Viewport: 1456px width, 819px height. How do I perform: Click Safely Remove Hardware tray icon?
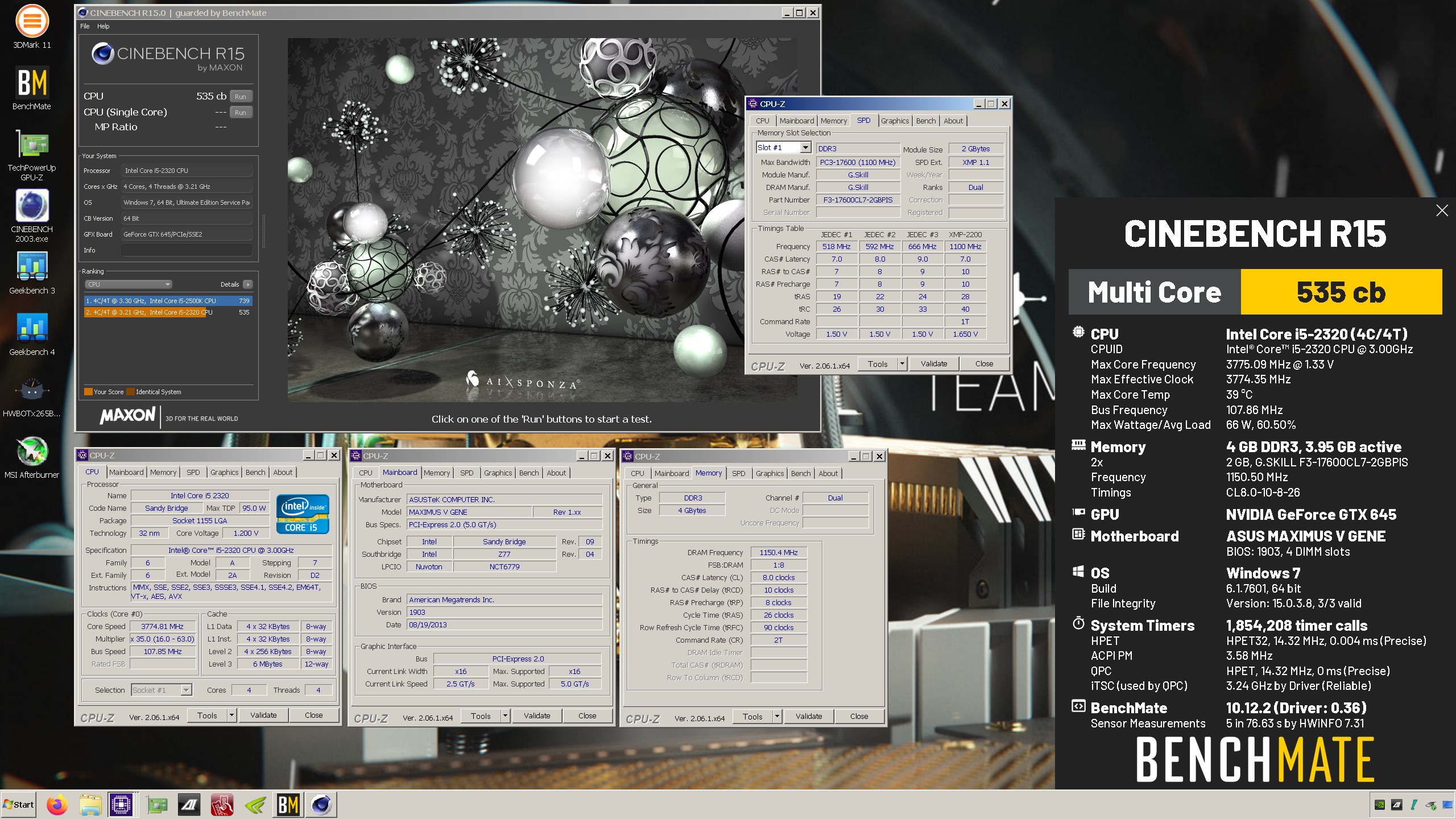pyautogui.click(x=1431, y=805)
